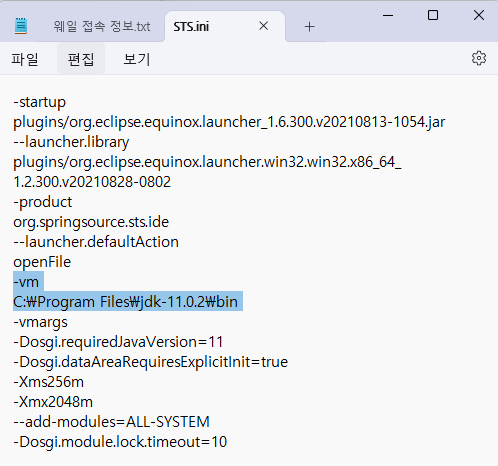Open the 편집 menu
This screenshot has width=498, height=466.
click(x=81, y=59)
